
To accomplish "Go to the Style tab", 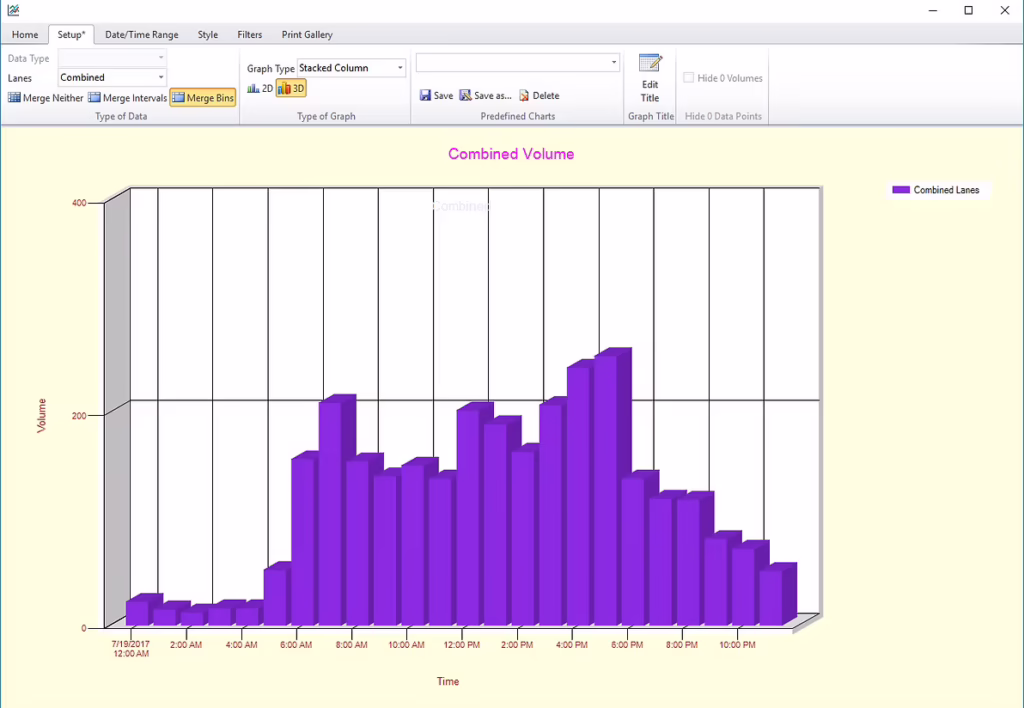I will coord(208,35).
